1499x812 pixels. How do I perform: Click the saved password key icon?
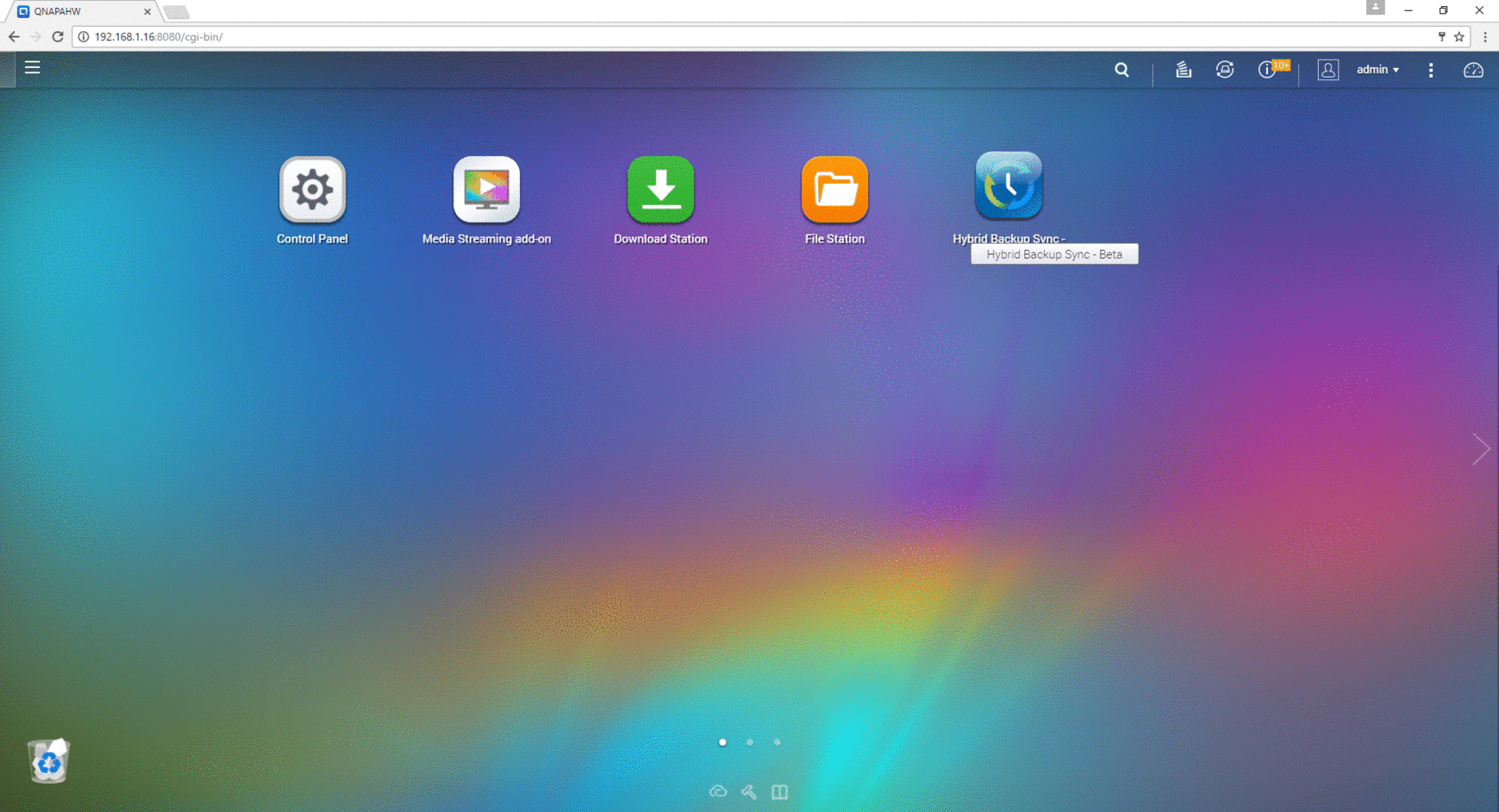coord(1441,36)
